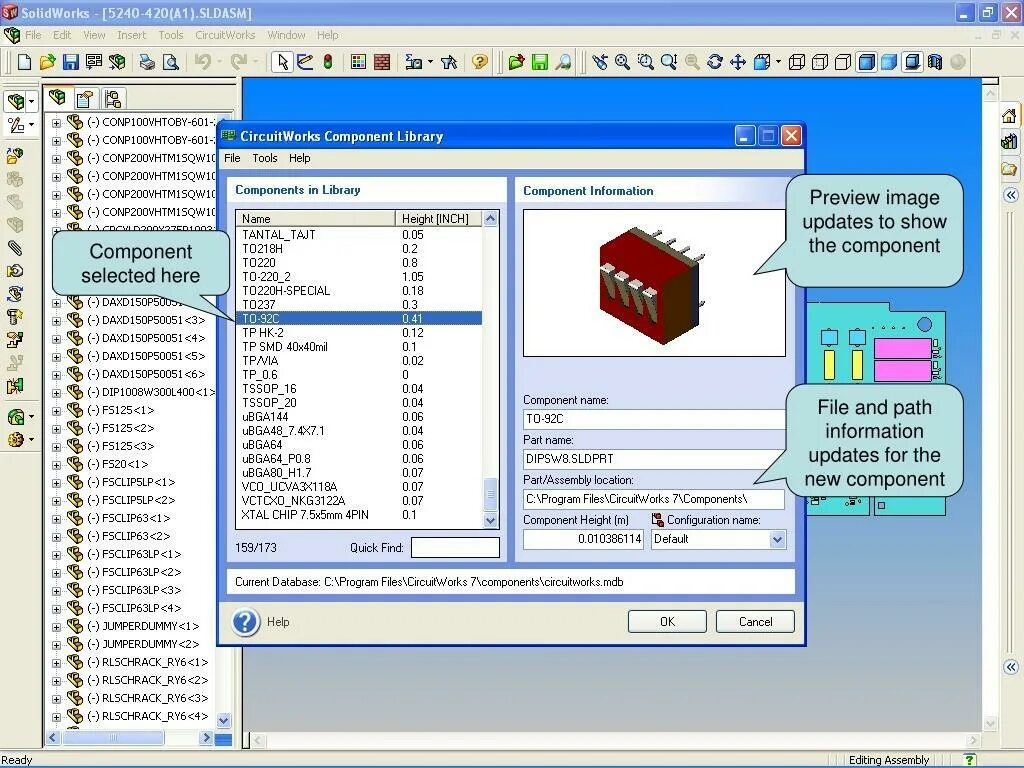Screen dimensions: 1024x768
Task: Select the TO220 row in library list
Action: pyautogui.click(x=359, y=263)
